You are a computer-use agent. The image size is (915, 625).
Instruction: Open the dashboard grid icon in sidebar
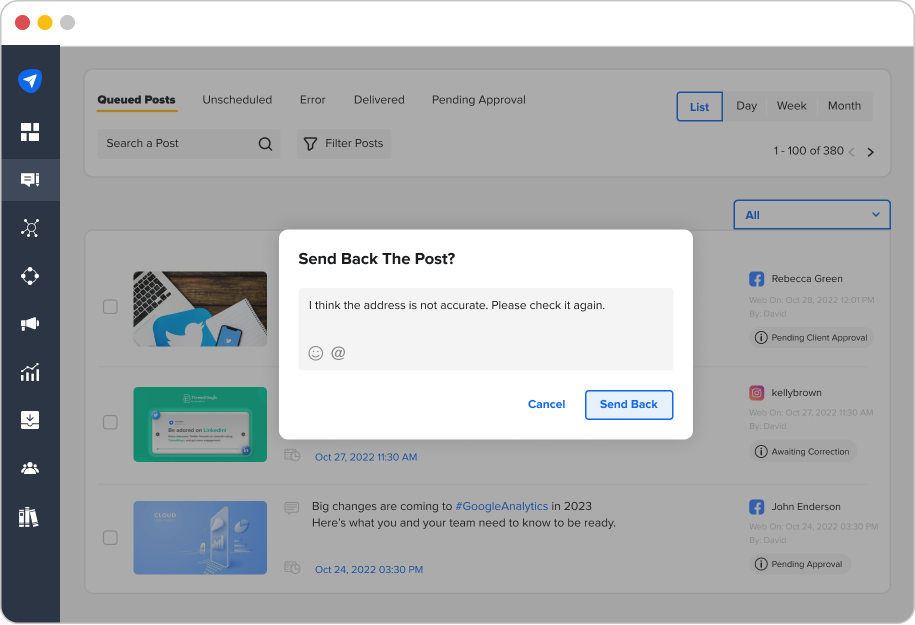(x=30, y=132)
